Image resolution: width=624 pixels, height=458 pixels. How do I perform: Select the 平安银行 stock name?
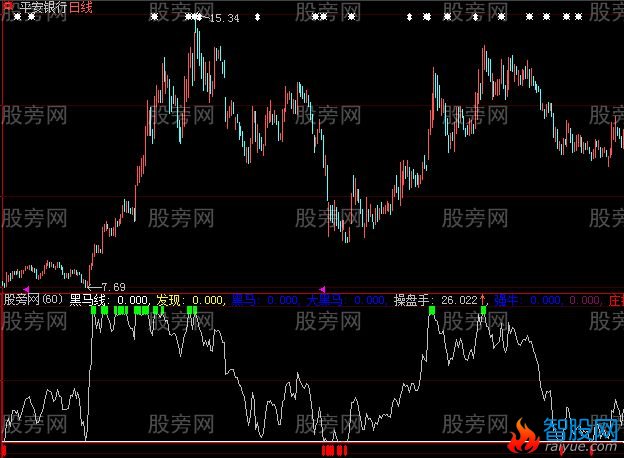click(x=43, y=7)
